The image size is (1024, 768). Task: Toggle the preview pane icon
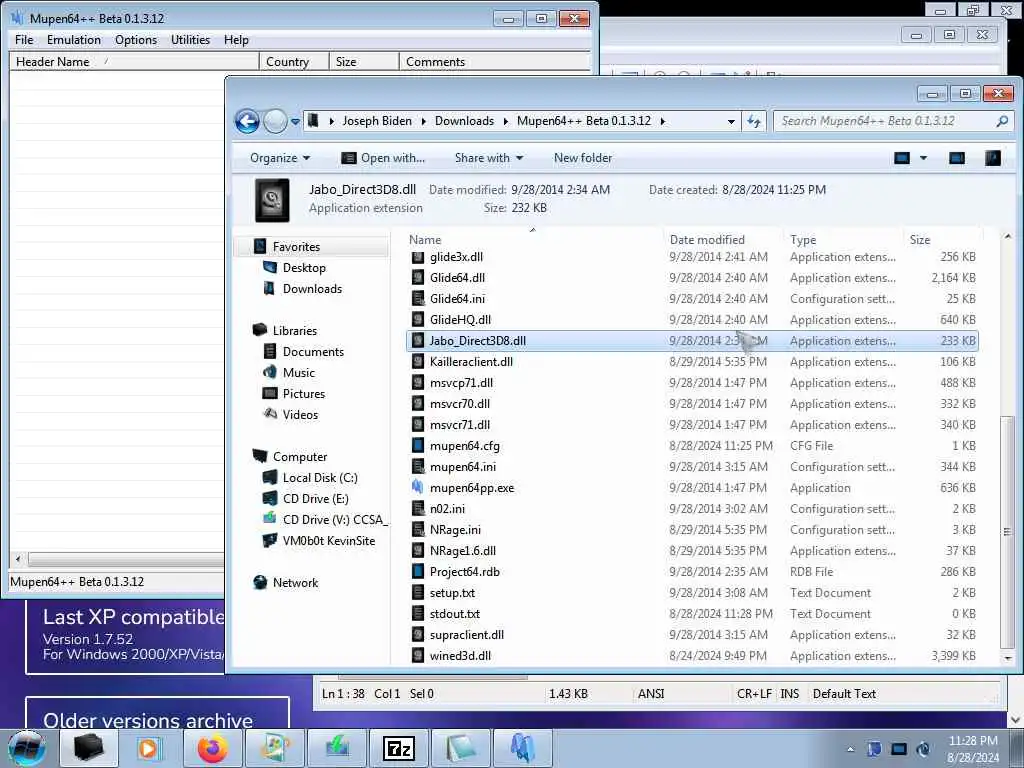pos(957,158)
